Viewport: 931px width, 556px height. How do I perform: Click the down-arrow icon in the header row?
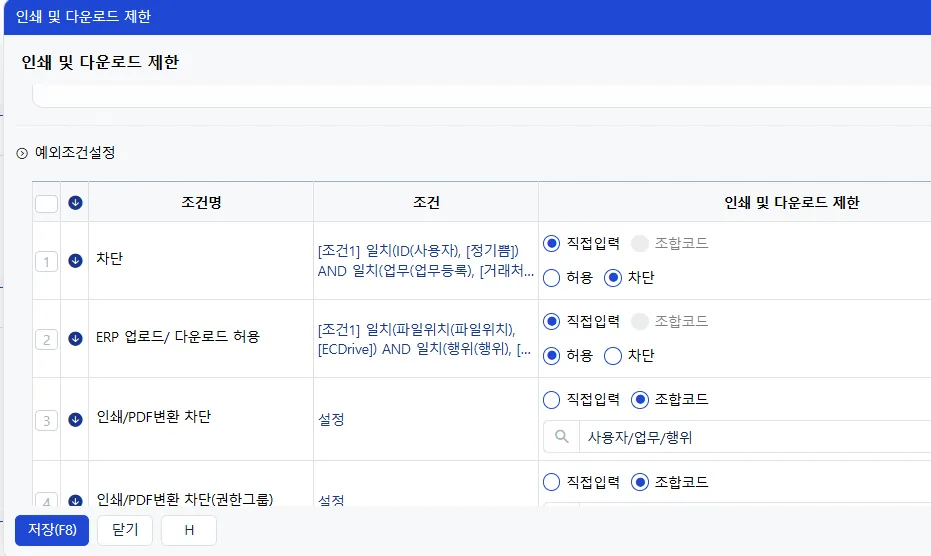click(x=75, y=203)
